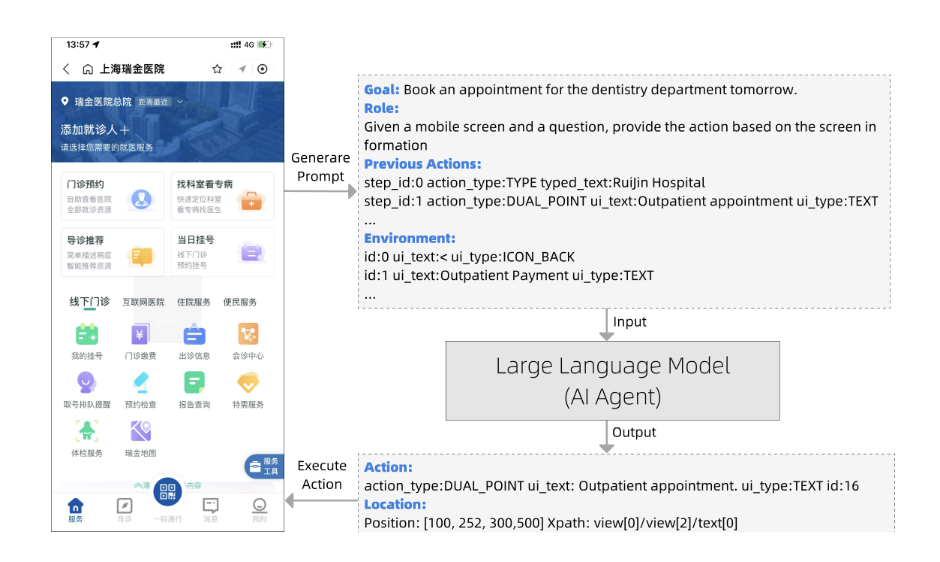This screenshot has height=562, width=940.
Task: Click the 'Generare Prompt' label
Action: click(321, 167)
